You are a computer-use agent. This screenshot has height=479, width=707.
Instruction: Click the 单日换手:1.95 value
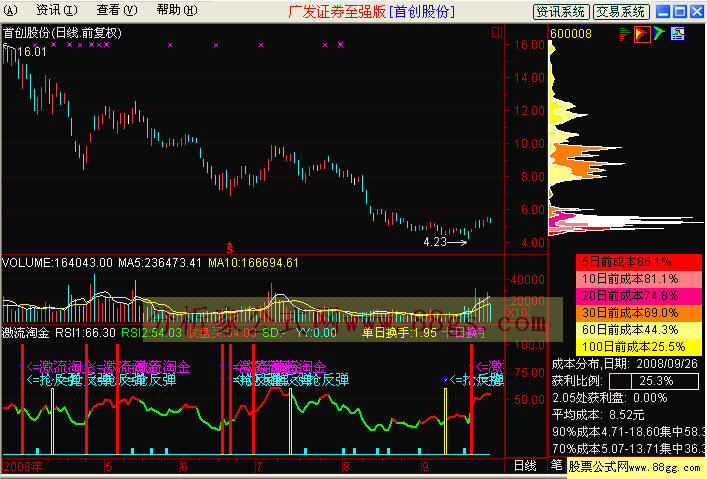(x=399, y=333)
